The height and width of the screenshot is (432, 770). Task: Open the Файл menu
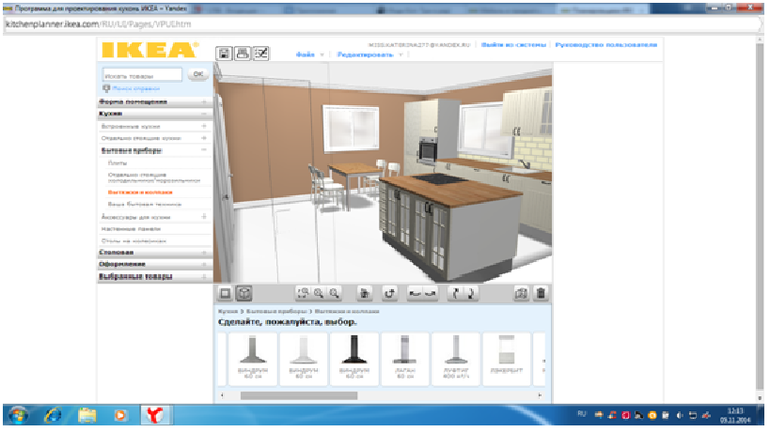coord(304,54)
